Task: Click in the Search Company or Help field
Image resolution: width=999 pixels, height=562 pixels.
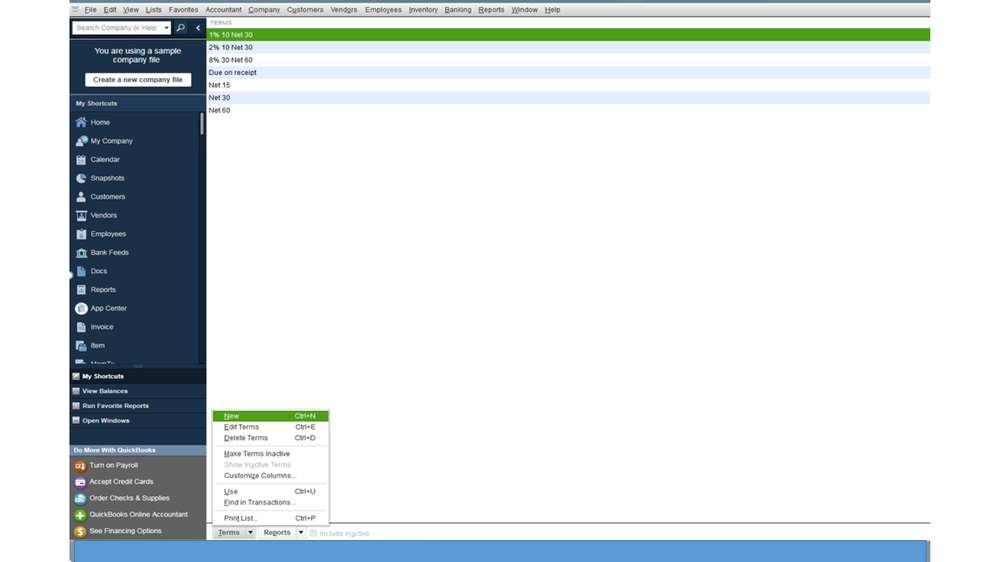Action: coord(117,28)
